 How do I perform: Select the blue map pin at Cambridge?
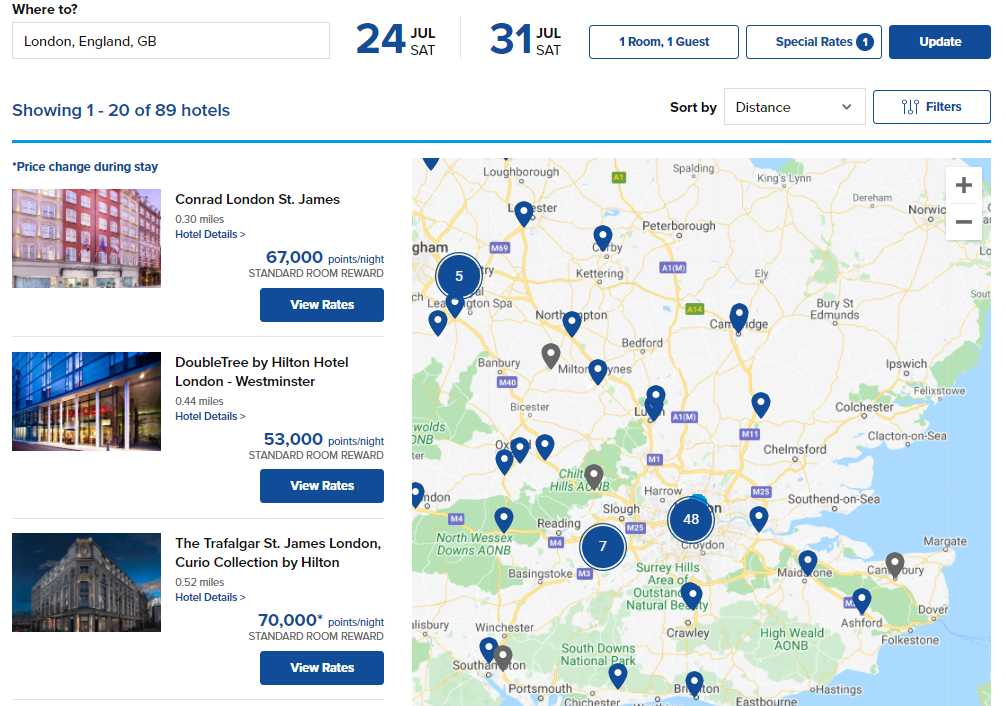739,316
